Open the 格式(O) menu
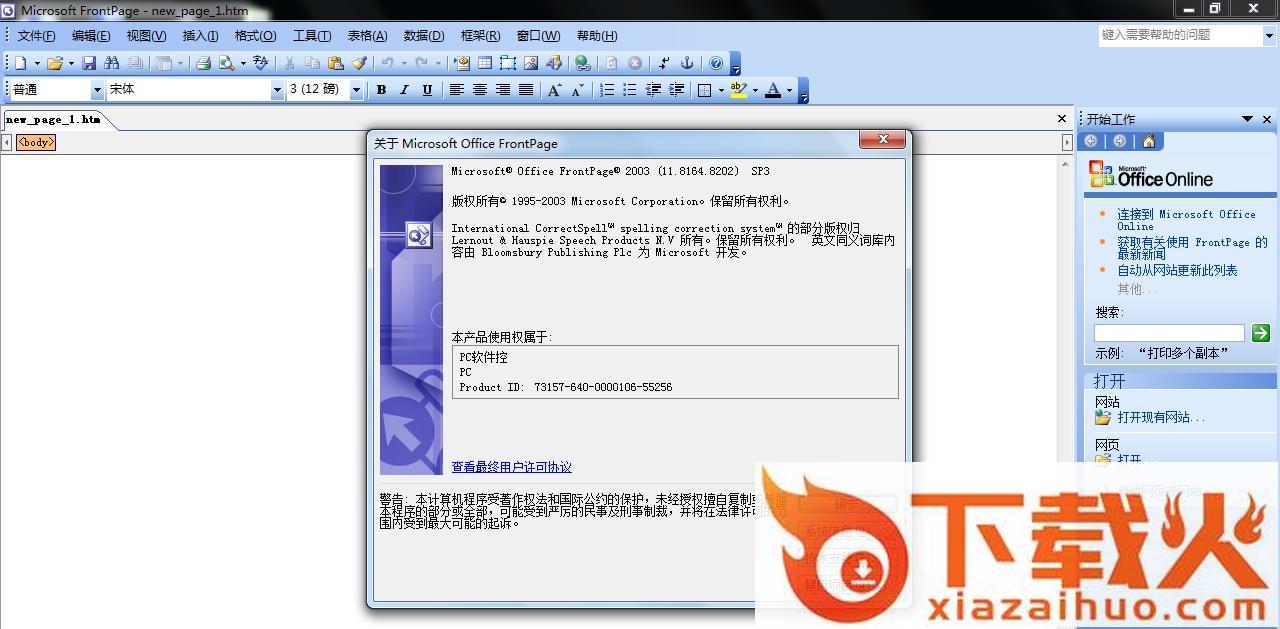The width and height of the screenshot is (1280, 629). (x=255, y=36)
